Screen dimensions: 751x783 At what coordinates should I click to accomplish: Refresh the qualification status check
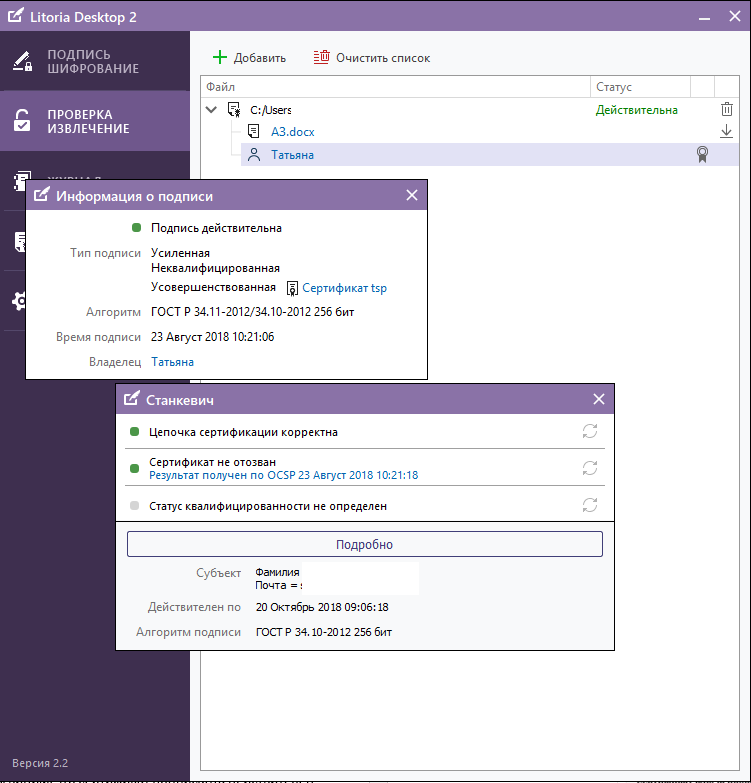(x=590, y=505)
